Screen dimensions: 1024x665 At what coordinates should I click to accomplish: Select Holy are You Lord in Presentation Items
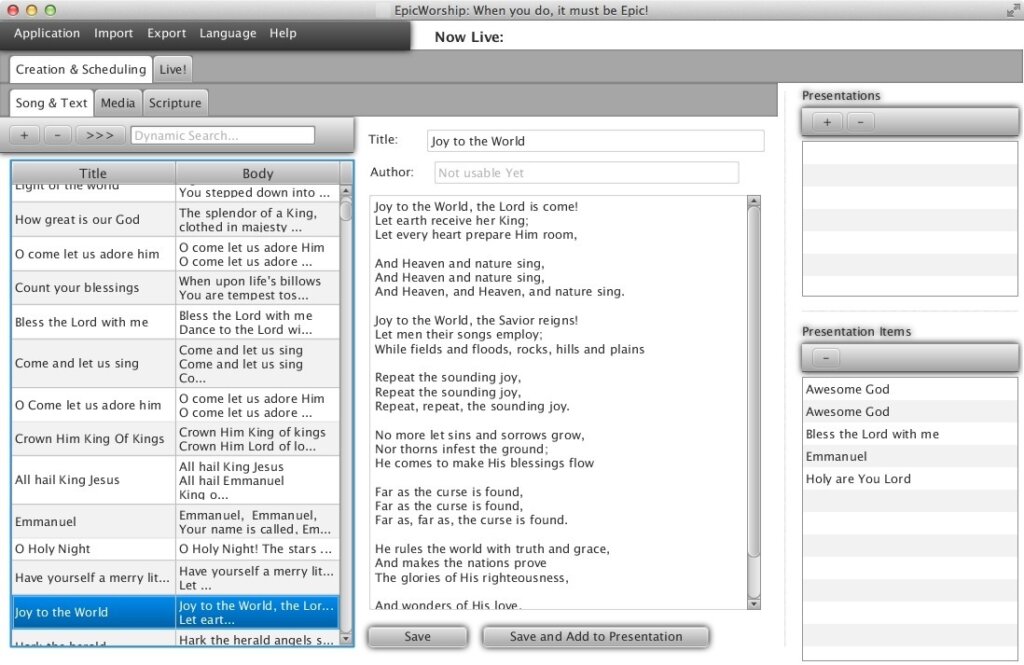pos(858,479)
